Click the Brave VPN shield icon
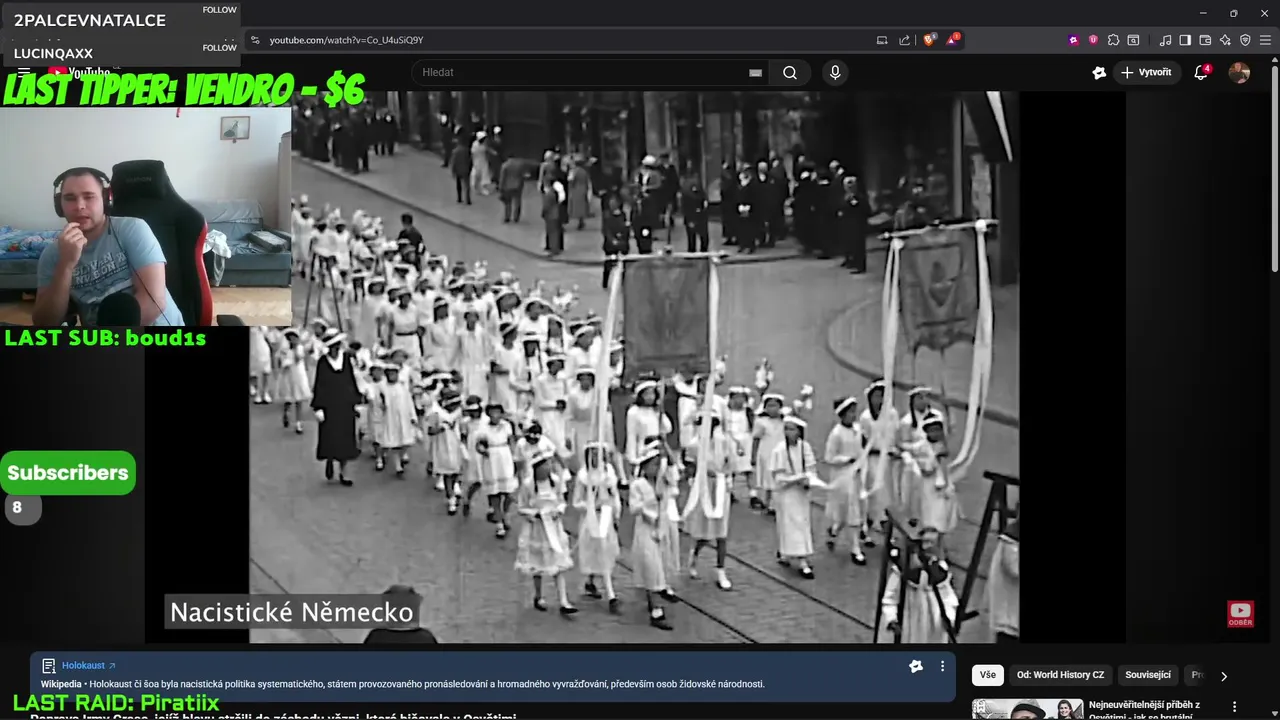The image size is (1280, 720). point(1245,40)
